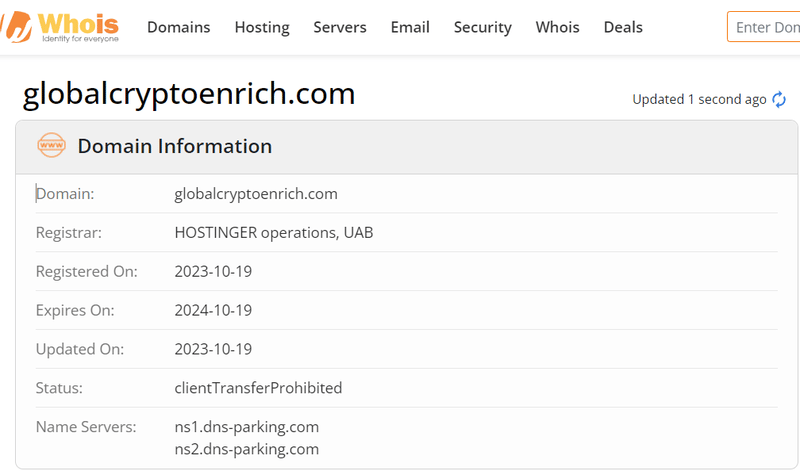This screenshot has width=800, height=471.
Task: Open the Servers menu
Action: point(340,27)
